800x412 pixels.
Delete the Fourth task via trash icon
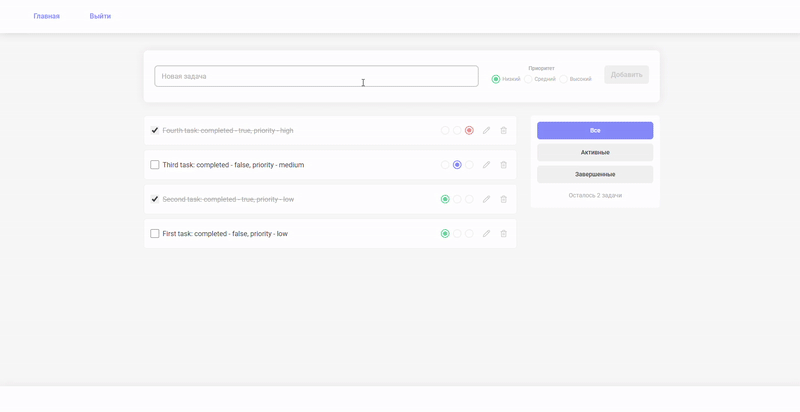point(504,131)
